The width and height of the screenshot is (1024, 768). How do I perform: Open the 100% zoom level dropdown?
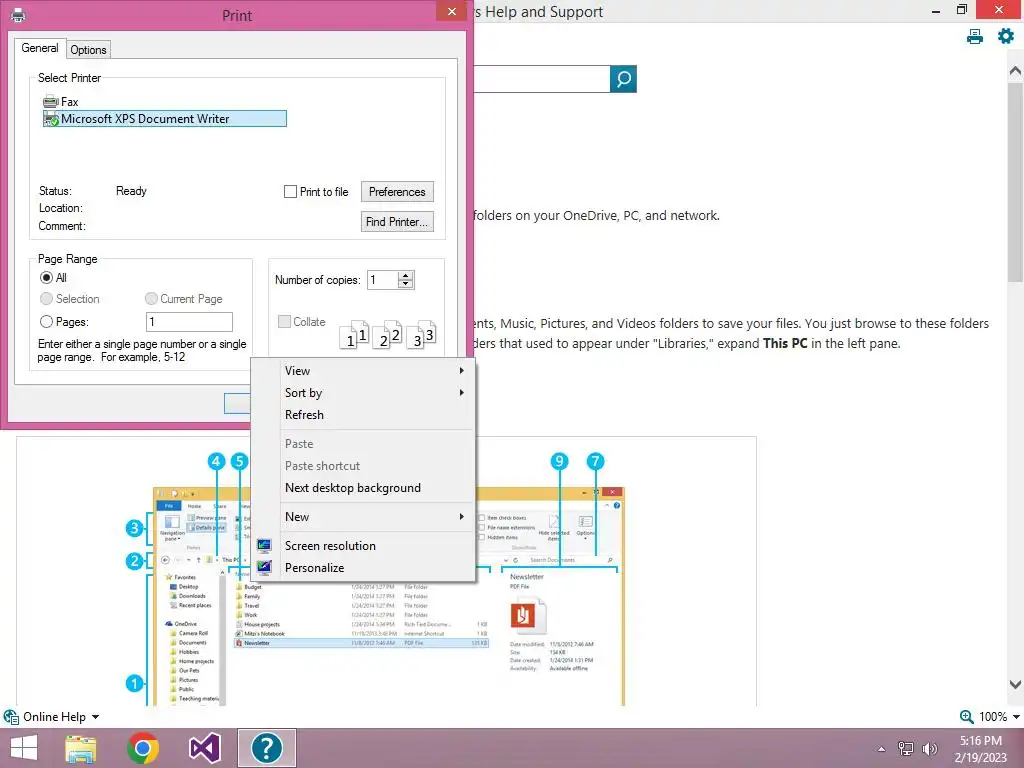[1016, 716]
